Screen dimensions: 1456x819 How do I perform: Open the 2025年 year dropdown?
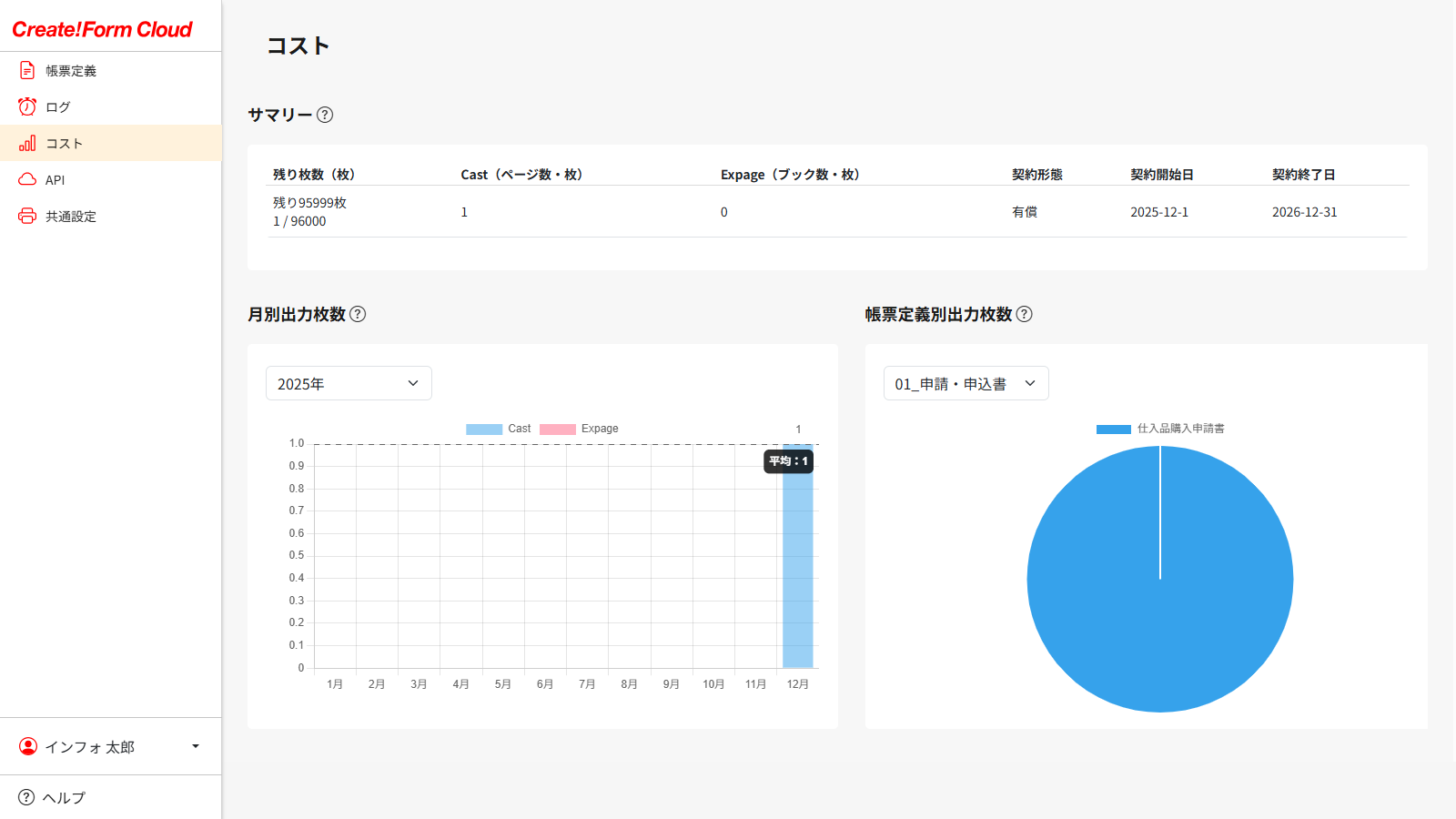(349, 383)
